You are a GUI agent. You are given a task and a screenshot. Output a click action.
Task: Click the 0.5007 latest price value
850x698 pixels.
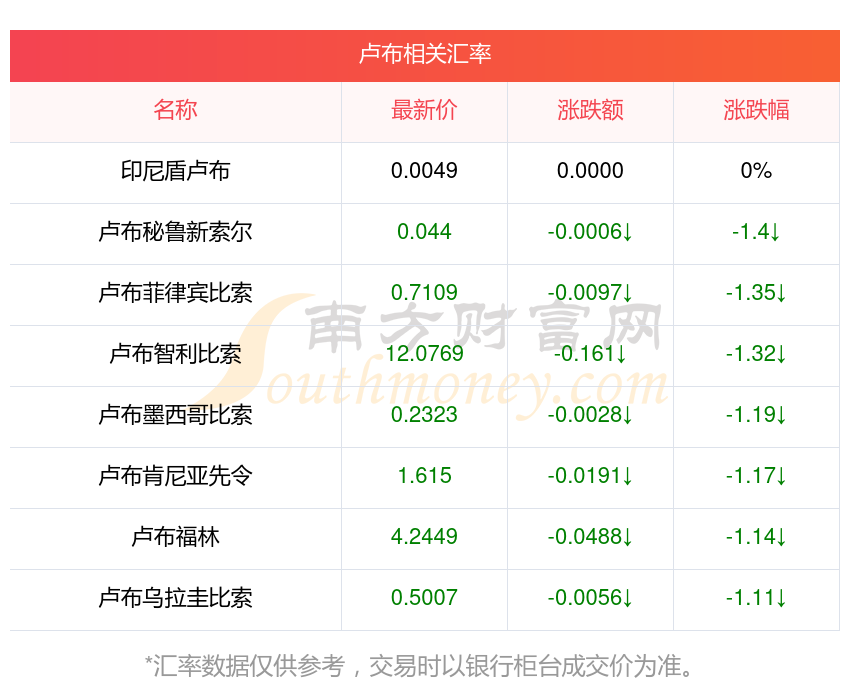[424, 598]
